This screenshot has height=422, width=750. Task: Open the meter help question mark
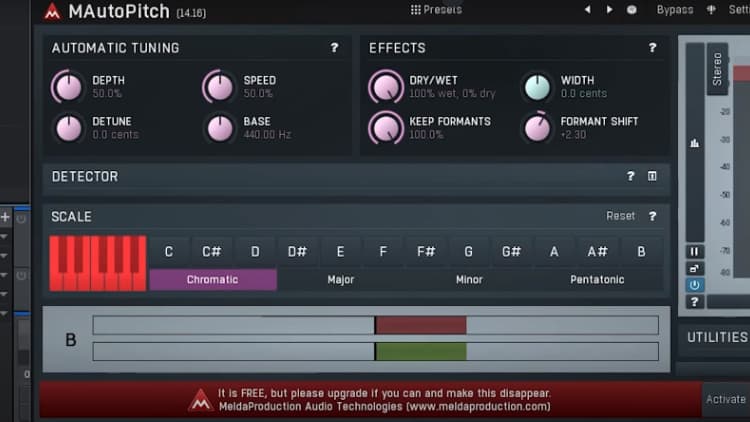695,302
